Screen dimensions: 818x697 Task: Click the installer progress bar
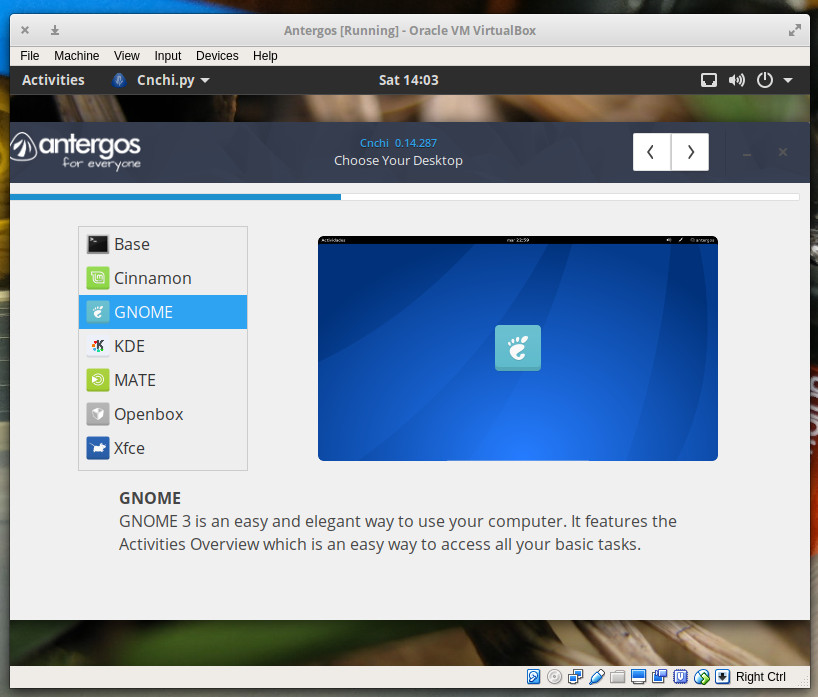(x=404, y=197)
